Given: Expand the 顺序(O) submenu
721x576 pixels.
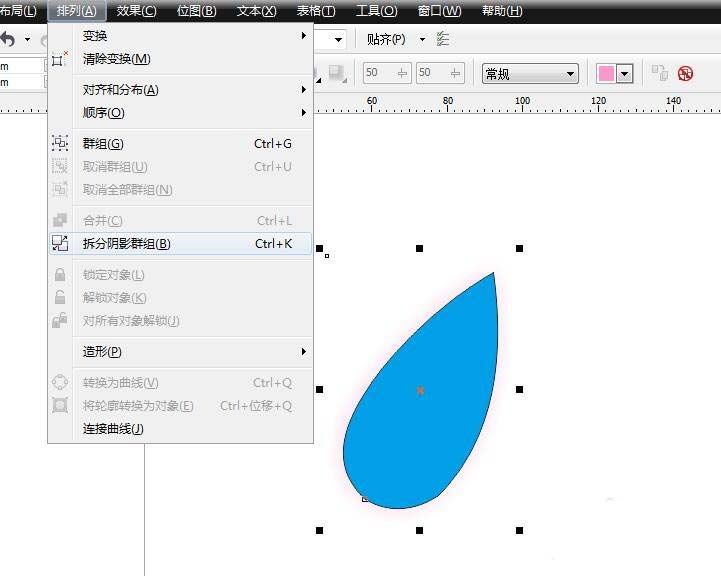Looking at the screenshot, I should point(180,113).
